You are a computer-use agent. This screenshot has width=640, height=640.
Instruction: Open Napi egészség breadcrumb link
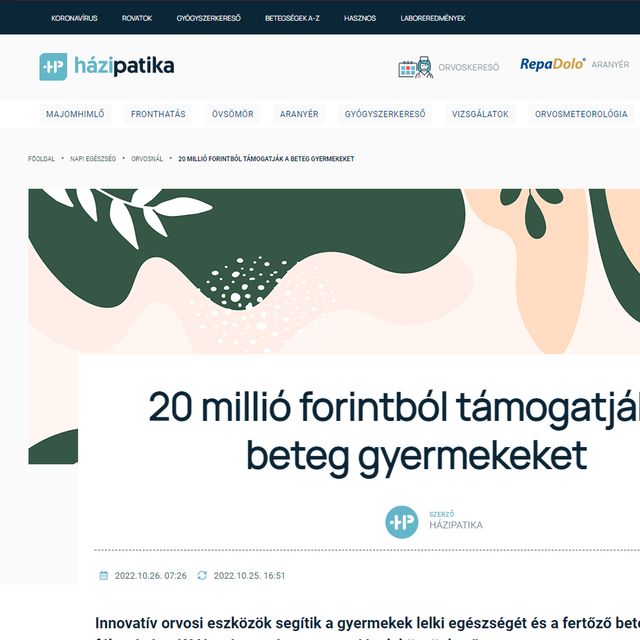point(93,159)
